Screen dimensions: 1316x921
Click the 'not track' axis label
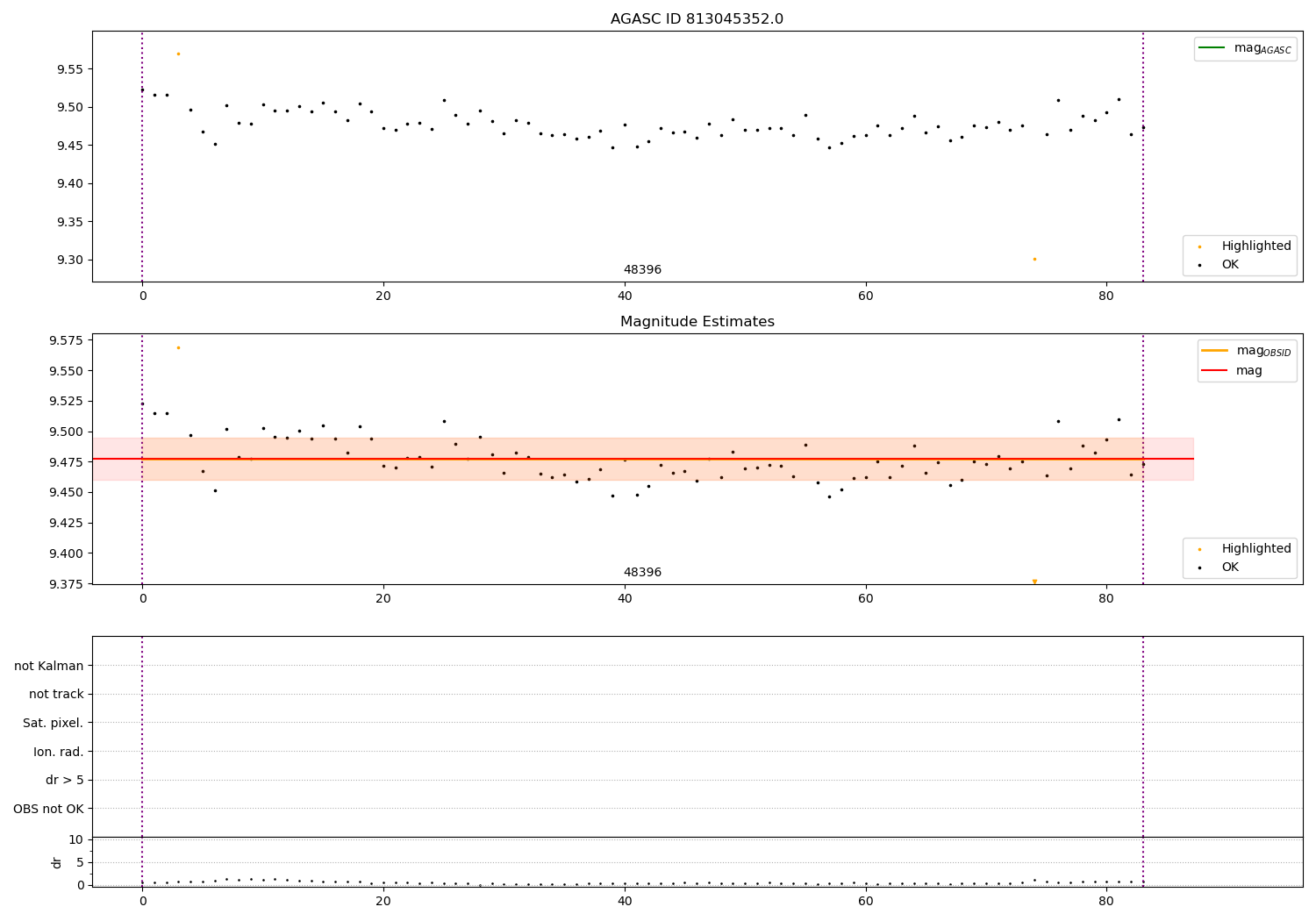[56, 695]
